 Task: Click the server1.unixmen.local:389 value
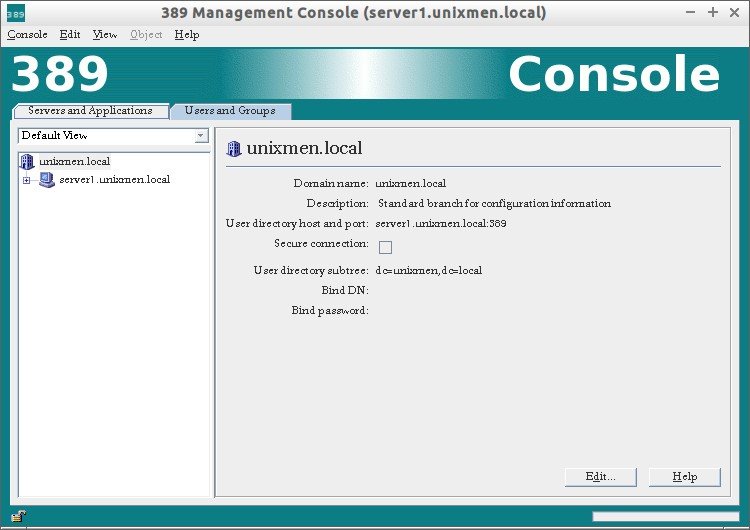pos(441,223)
